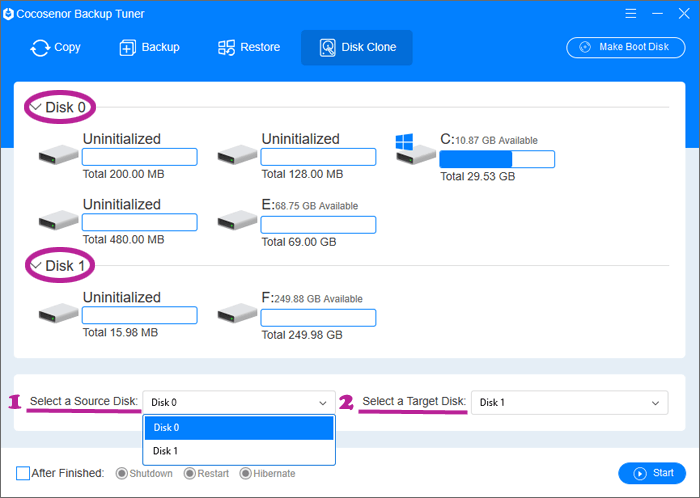
Task: Click the 'Total 69.00 GB' text
Action: tap(299, 242)
